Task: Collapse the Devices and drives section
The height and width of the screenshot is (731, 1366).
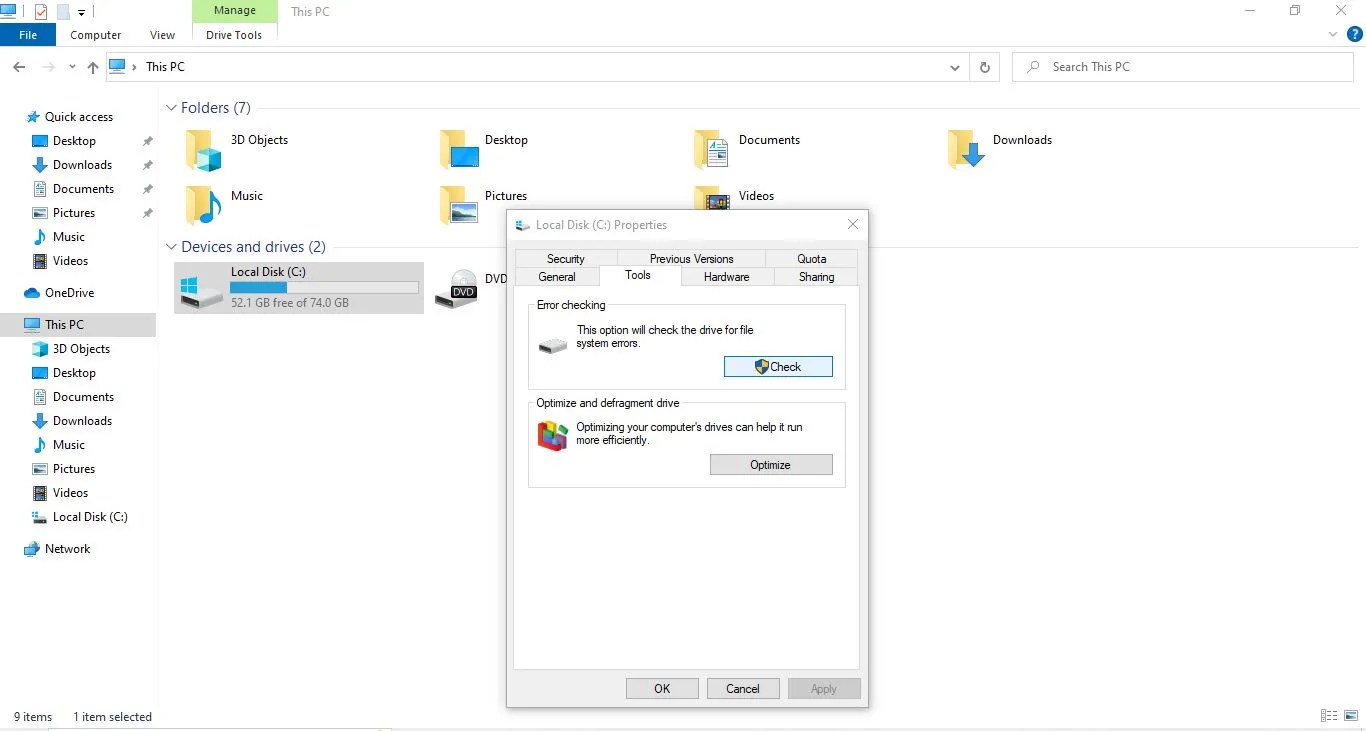Action: point(171,246)
